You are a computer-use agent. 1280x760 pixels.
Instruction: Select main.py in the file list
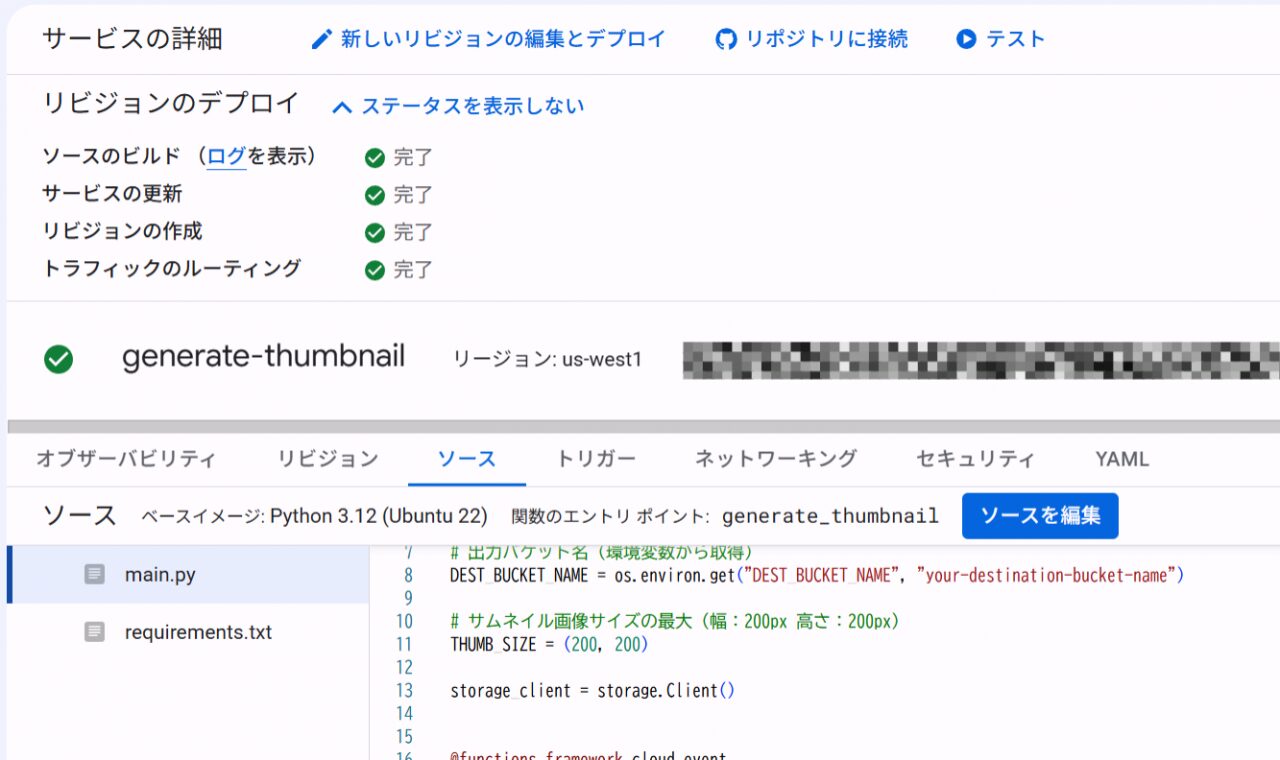click(x=188, y=574)
